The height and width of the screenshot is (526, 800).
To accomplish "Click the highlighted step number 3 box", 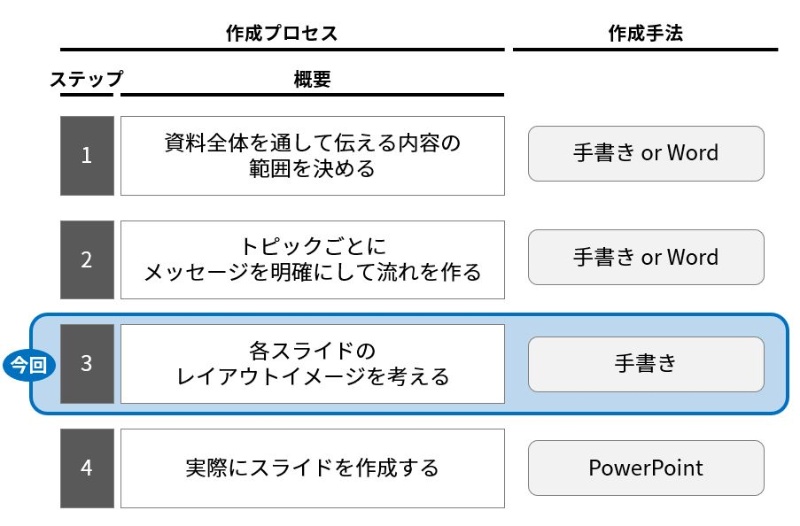I will 86,364.
